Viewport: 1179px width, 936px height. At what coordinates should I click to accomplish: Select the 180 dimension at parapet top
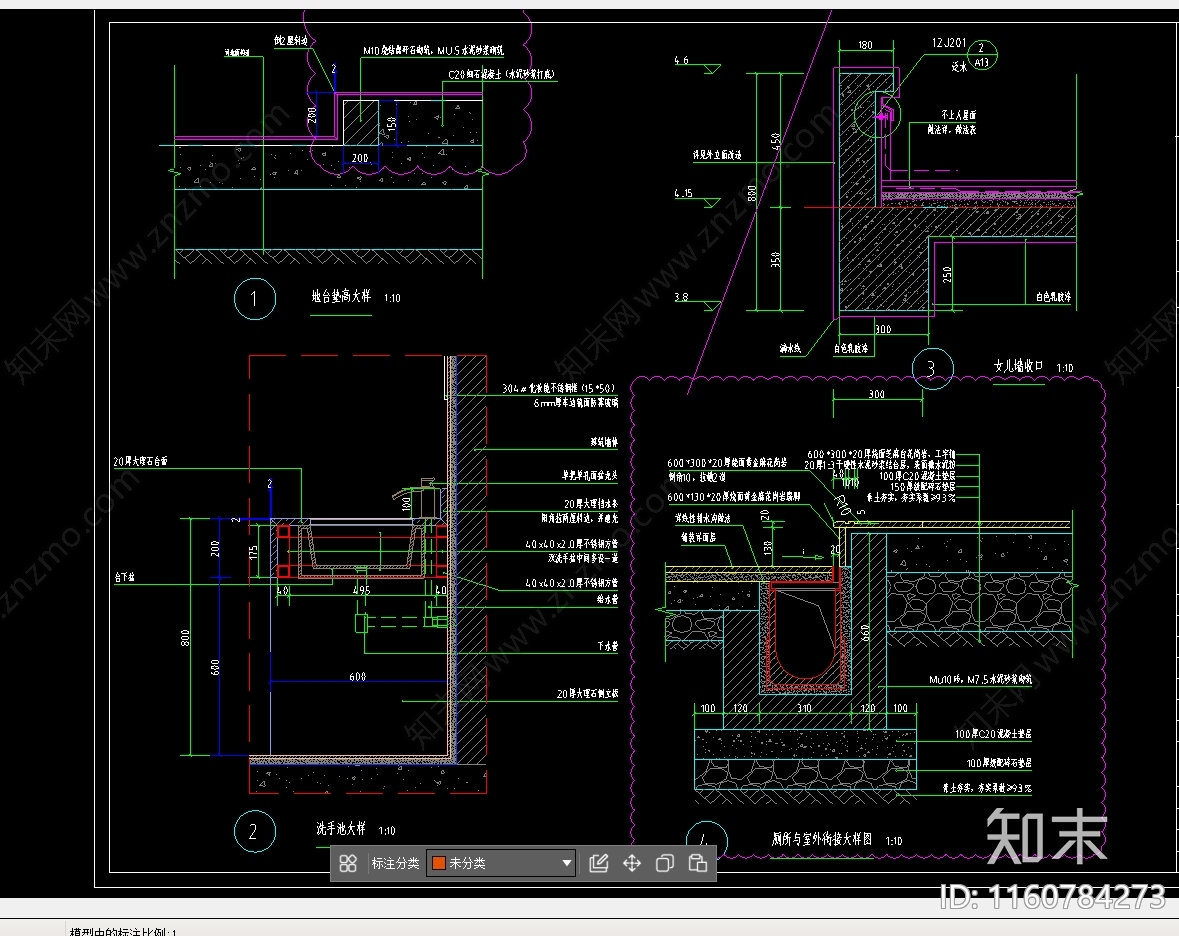click(865, 45)
